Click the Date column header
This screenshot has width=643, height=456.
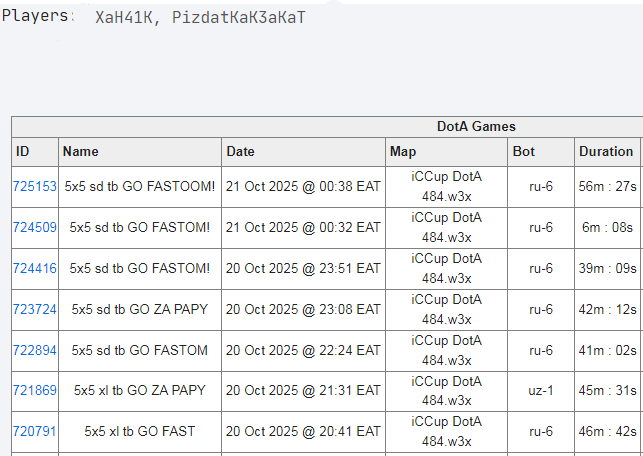pos(241,151)
